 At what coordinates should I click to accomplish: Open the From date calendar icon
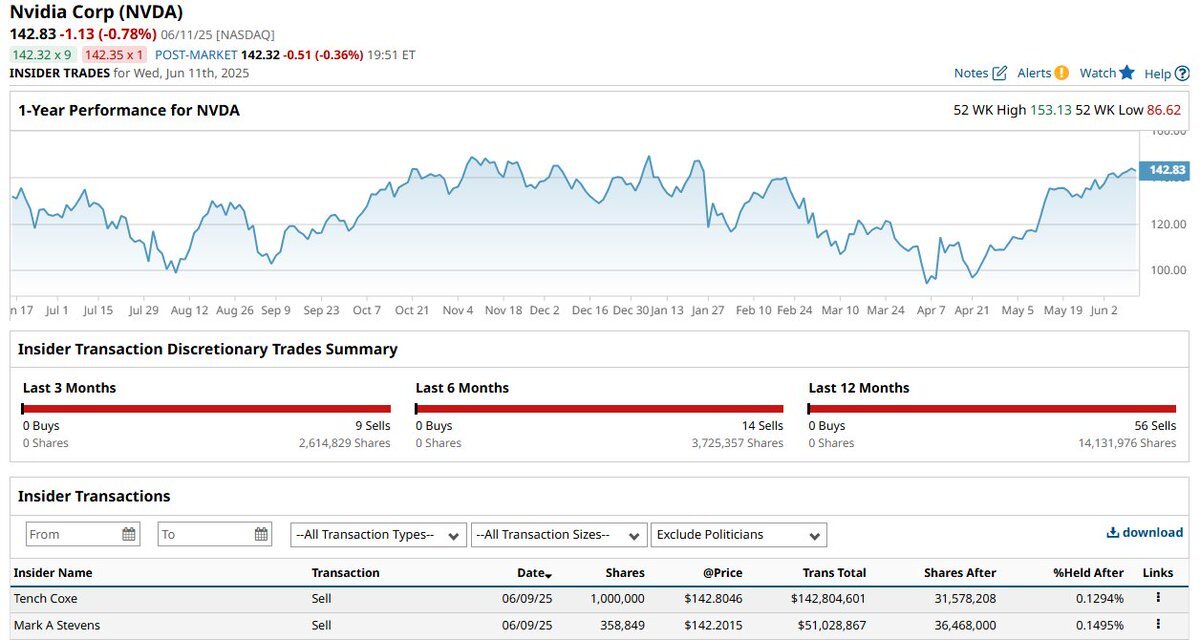pos(129,534)
